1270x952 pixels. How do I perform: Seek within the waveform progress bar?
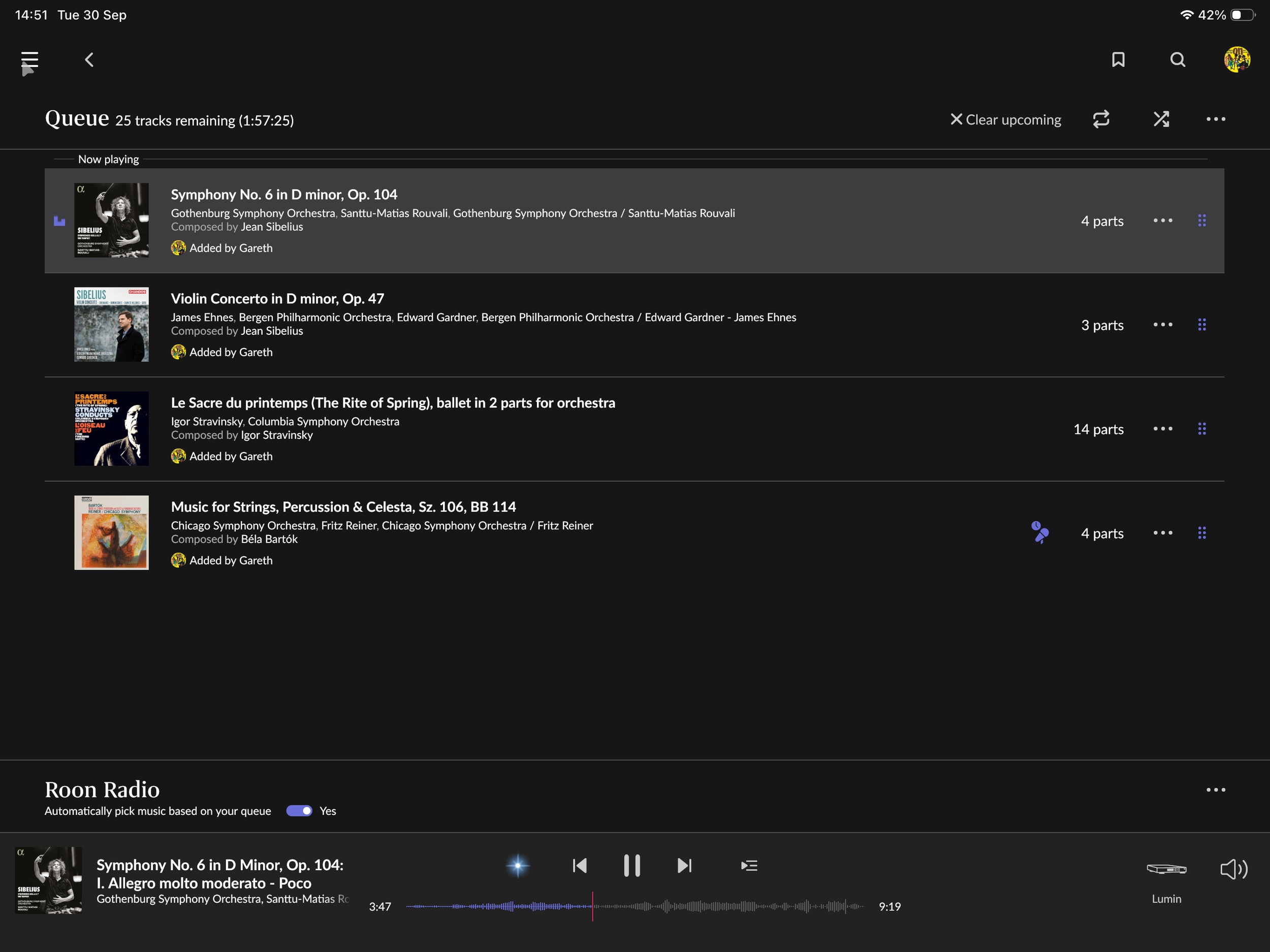pos(718,907)
